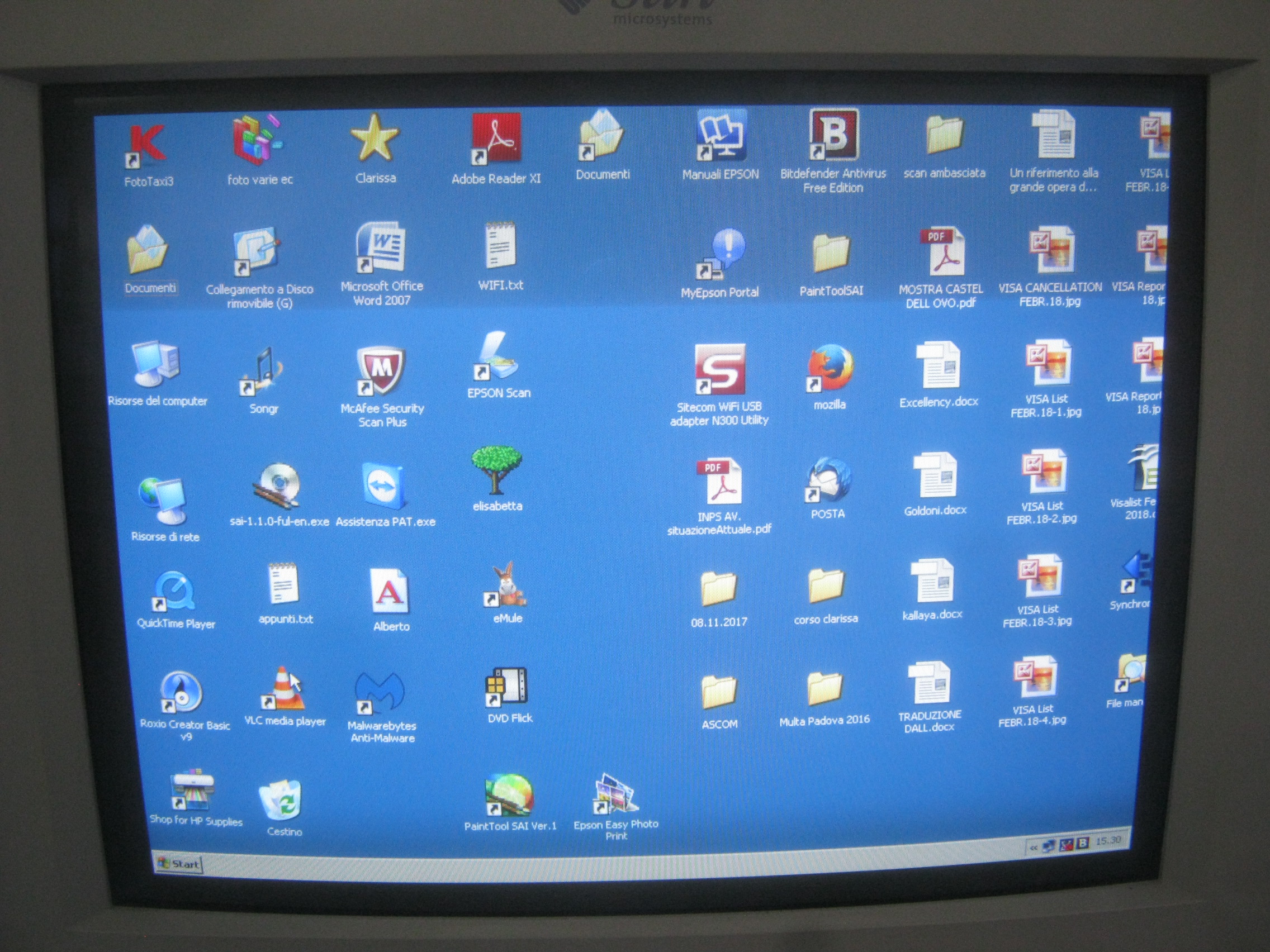Open the 'corso clarissa' folder
Screen dimensions: 1270x952
pos(826,587)
